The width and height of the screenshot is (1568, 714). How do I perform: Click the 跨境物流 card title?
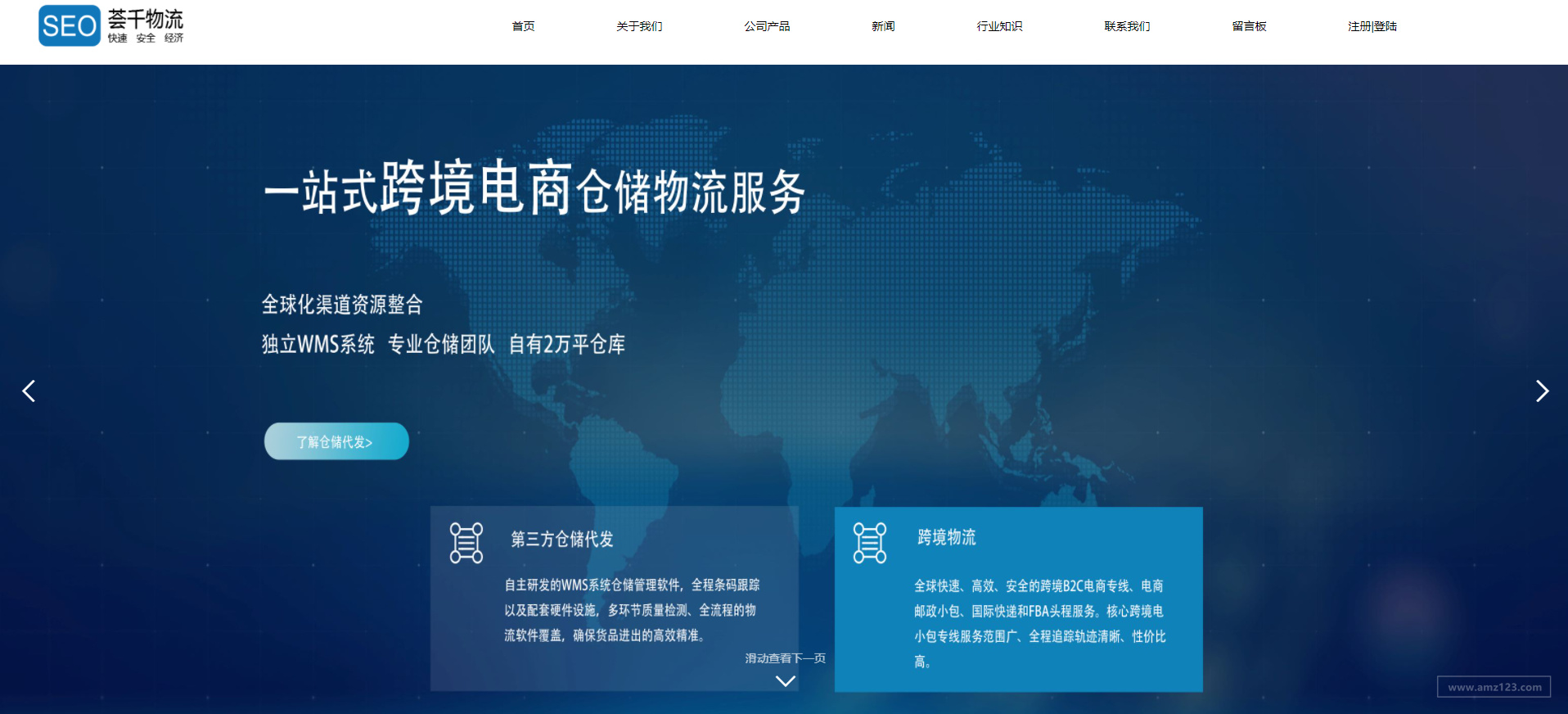[947, 537]
